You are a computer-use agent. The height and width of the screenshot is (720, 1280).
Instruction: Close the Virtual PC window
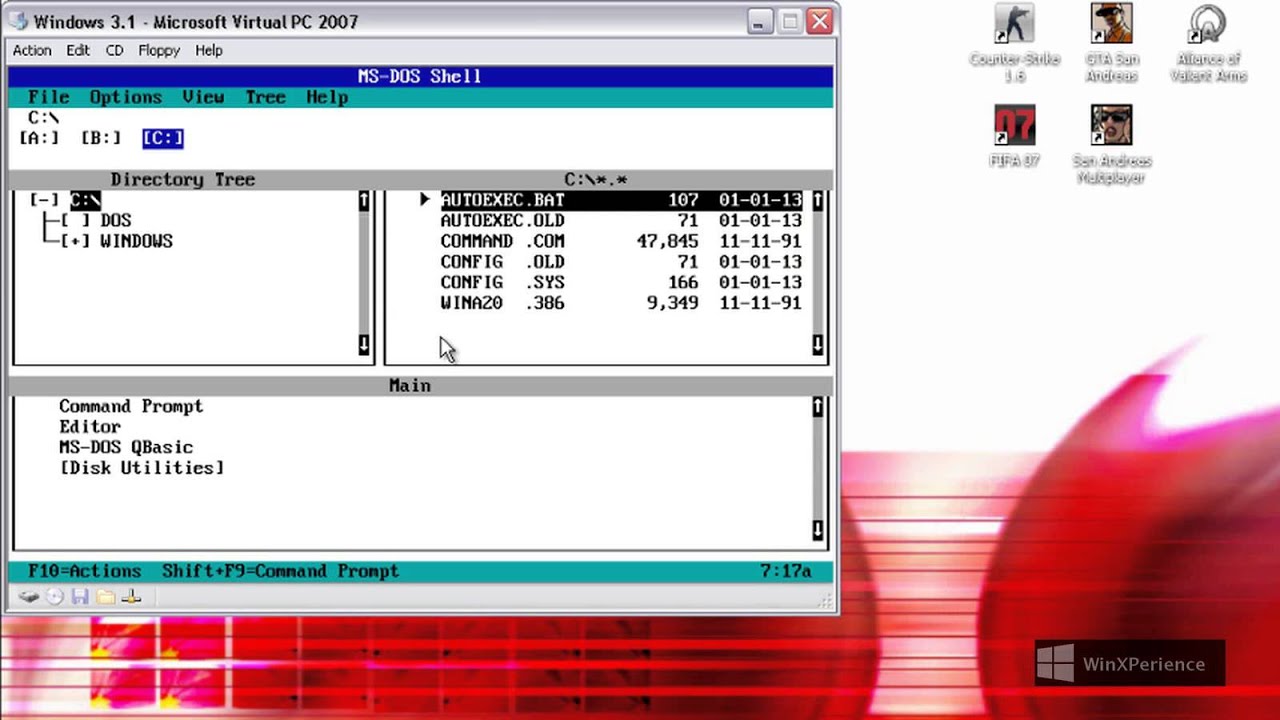pyautogui.click(x=820, y=21)
